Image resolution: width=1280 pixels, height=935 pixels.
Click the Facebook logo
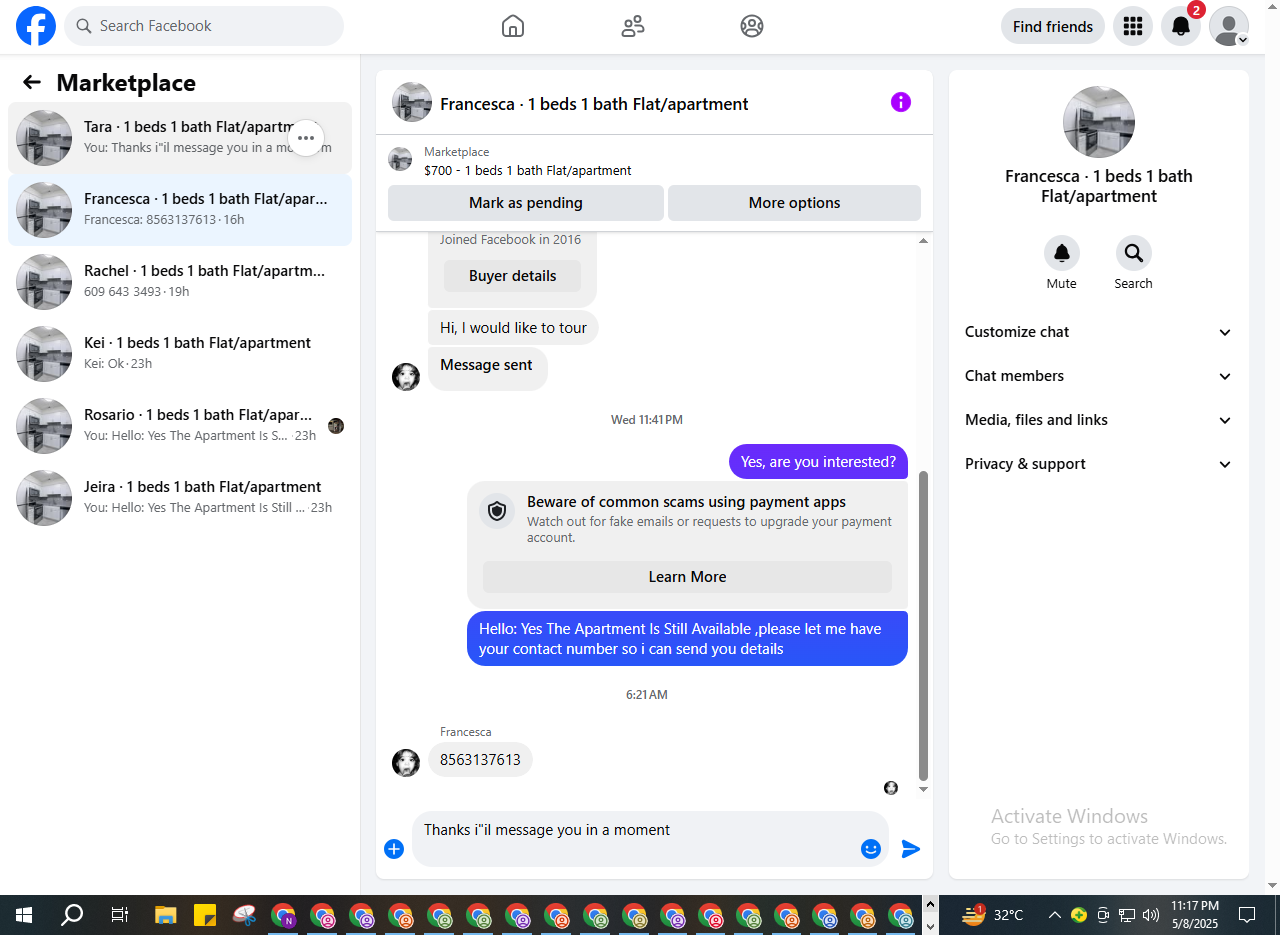click(36, 26)
